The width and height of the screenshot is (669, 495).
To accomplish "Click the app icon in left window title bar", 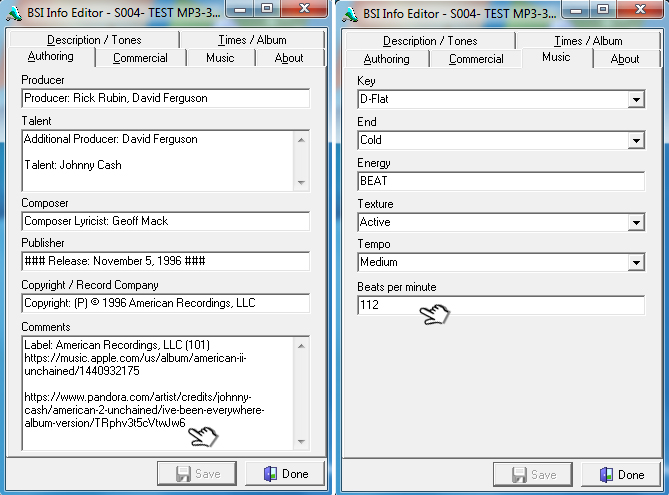I will 15,14.
